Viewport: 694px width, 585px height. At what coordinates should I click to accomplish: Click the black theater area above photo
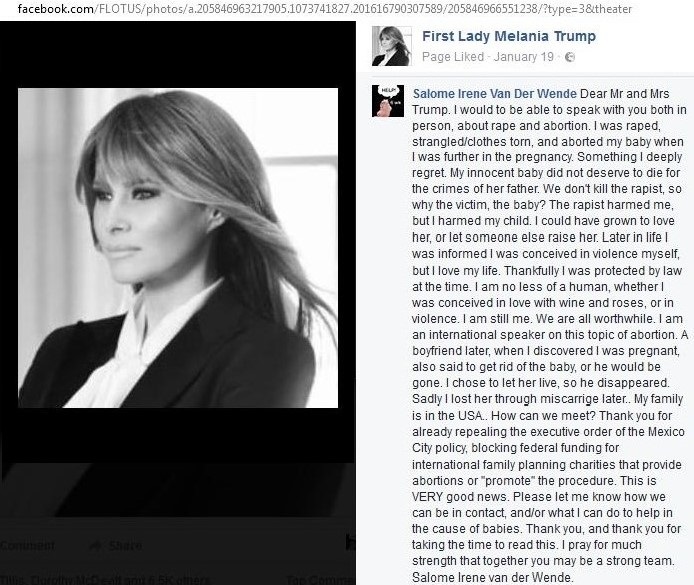[x=178, y=54]
